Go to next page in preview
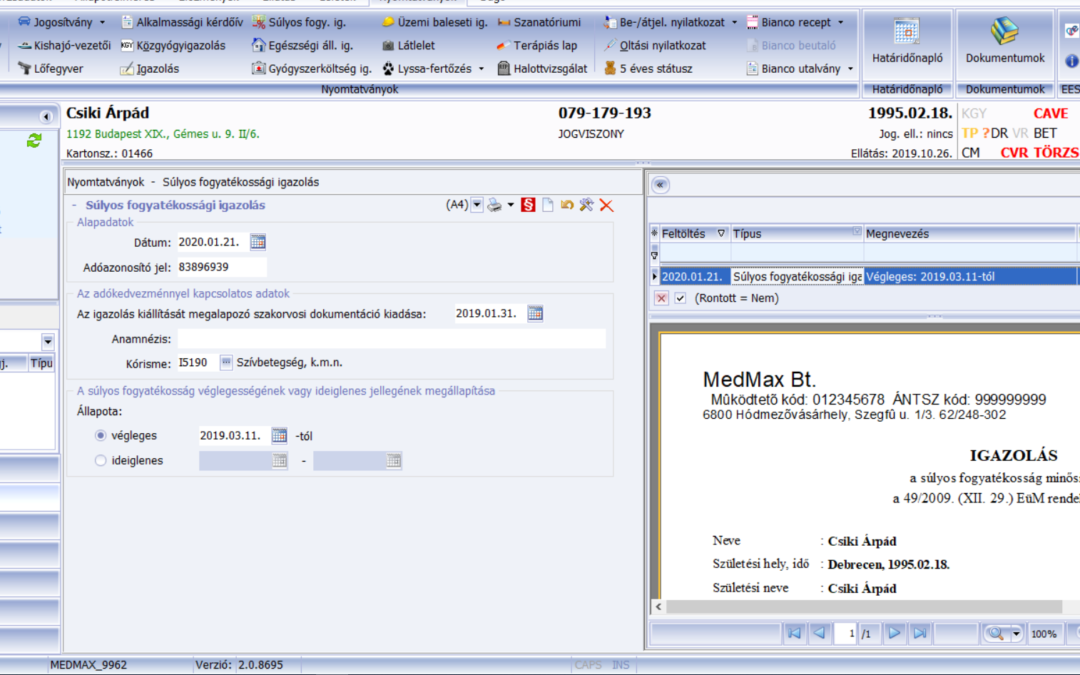 pos(895,633)
